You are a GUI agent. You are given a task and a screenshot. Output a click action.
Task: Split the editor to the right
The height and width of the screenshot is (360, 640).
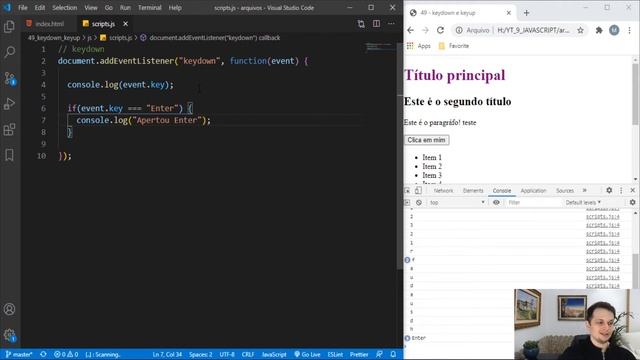click(x=376, y=24)
